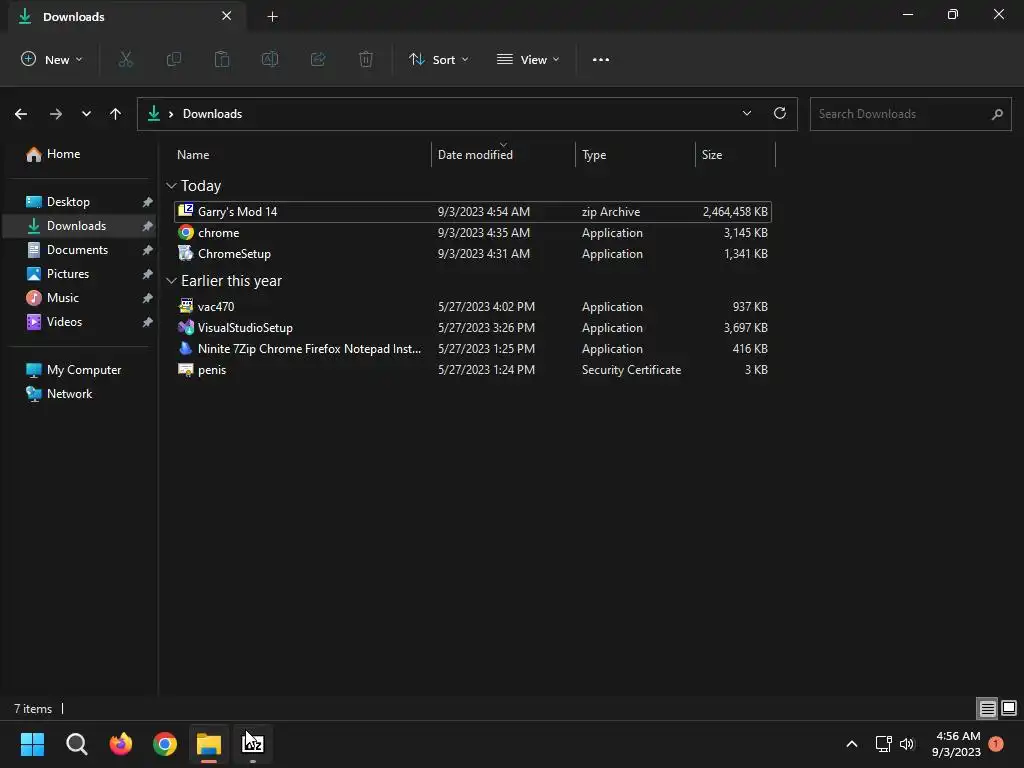
Task: Open the Windows Start menu
Action: tap(32, 744)
